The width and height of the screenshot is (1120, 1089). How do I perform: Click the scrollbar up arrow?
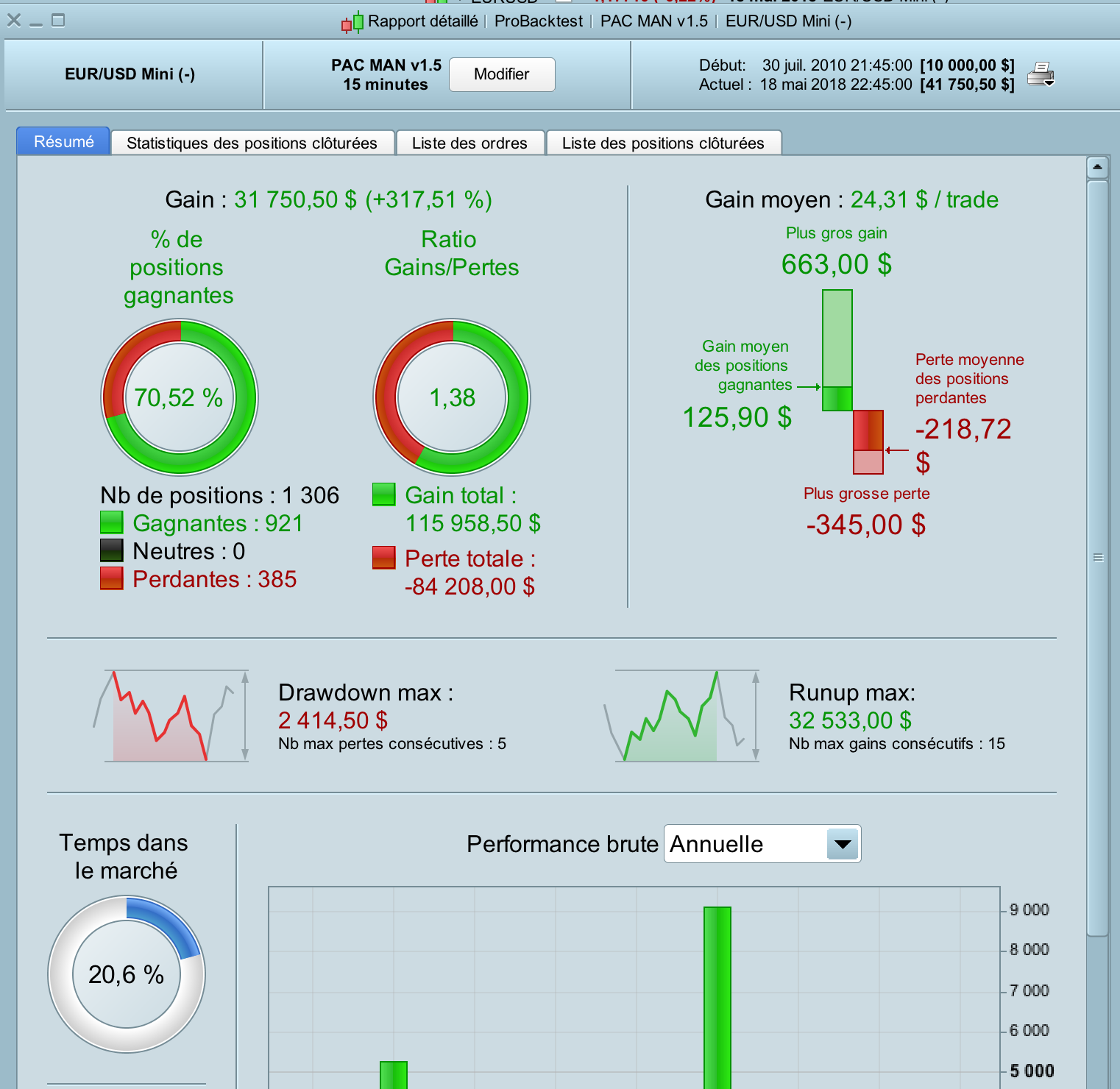1097,167
